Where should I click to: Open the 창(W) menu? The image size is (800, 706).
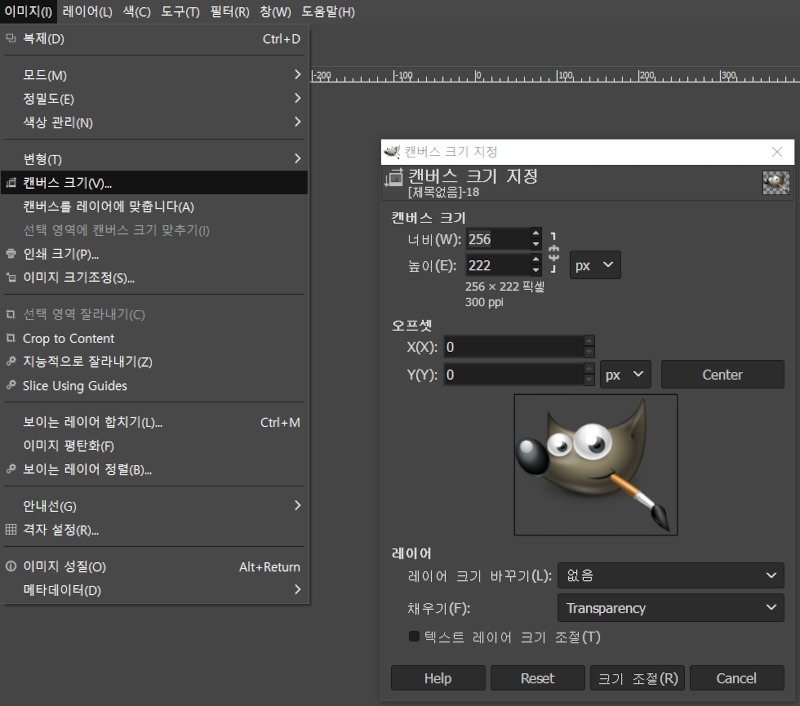(x=275, y=11)
